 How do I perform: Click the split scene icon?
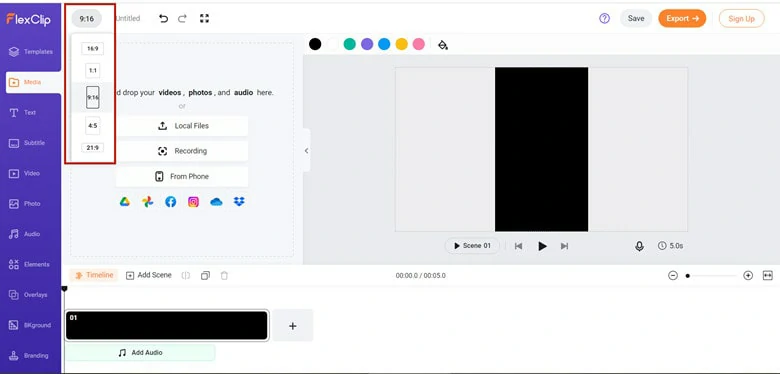tap(186, 276)
